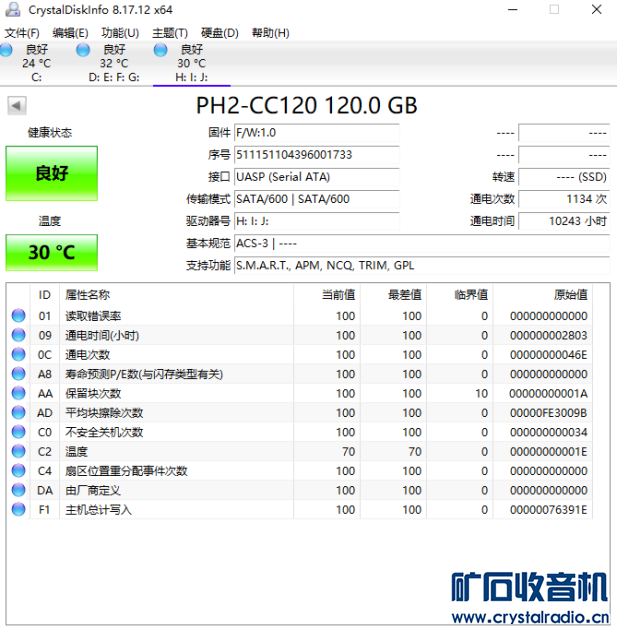
Task: Click the ID column header
Action: 45,295
